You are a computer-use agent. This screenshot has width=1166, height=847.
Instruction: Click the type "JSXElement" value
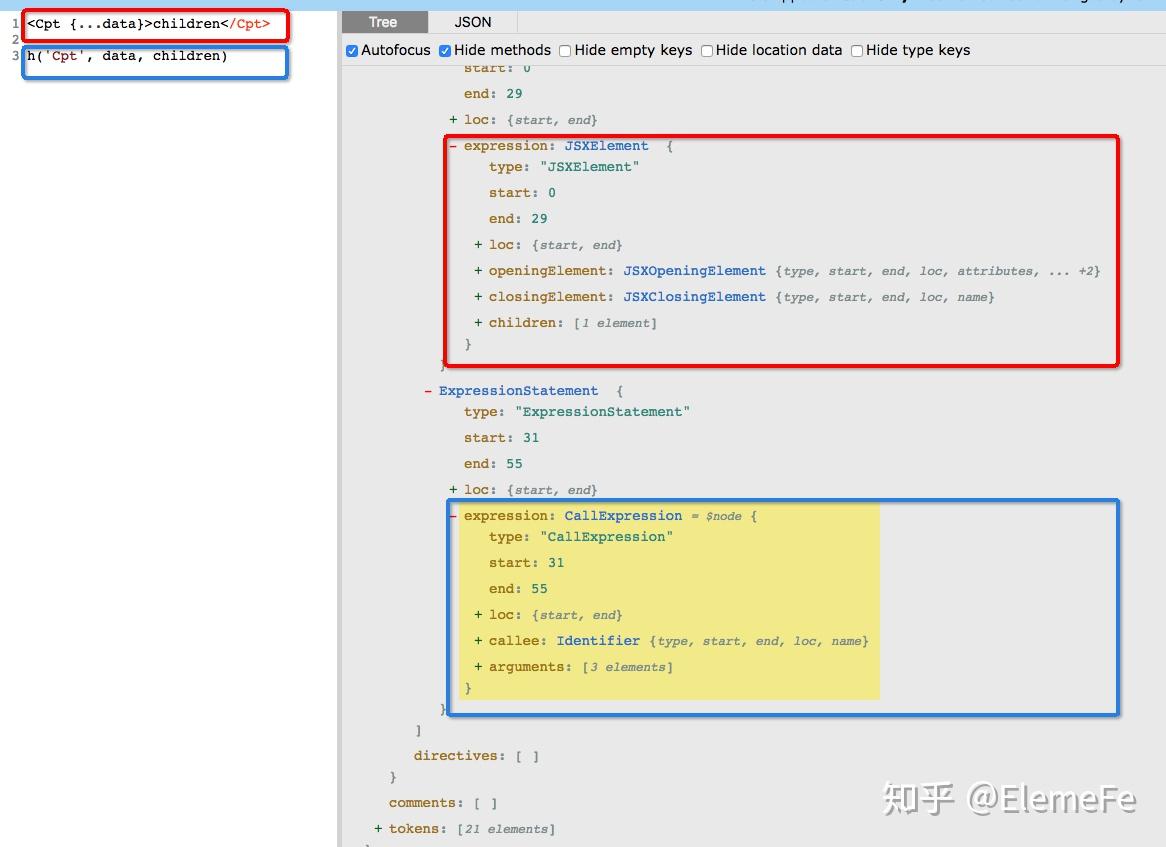[589, 167]
